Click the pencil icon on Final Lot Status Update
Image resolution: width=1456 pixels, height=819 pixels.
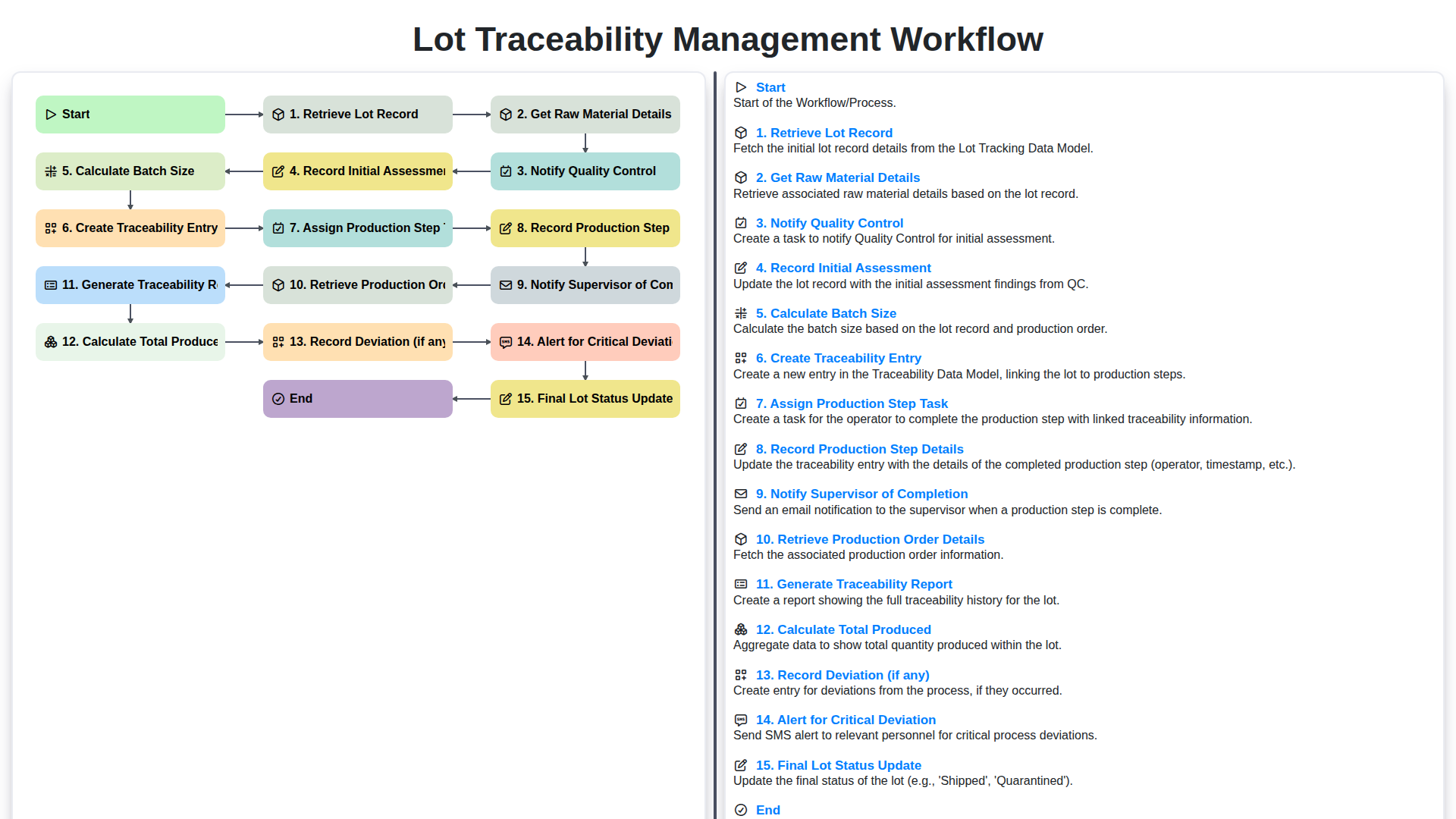(x=506, y=398)
